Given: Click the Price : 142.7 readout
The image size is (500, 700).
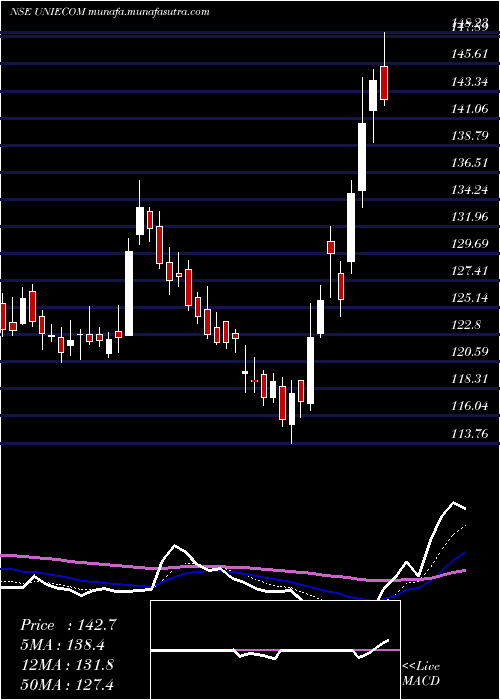Looking at the screenshot, I should pos(68,625).
